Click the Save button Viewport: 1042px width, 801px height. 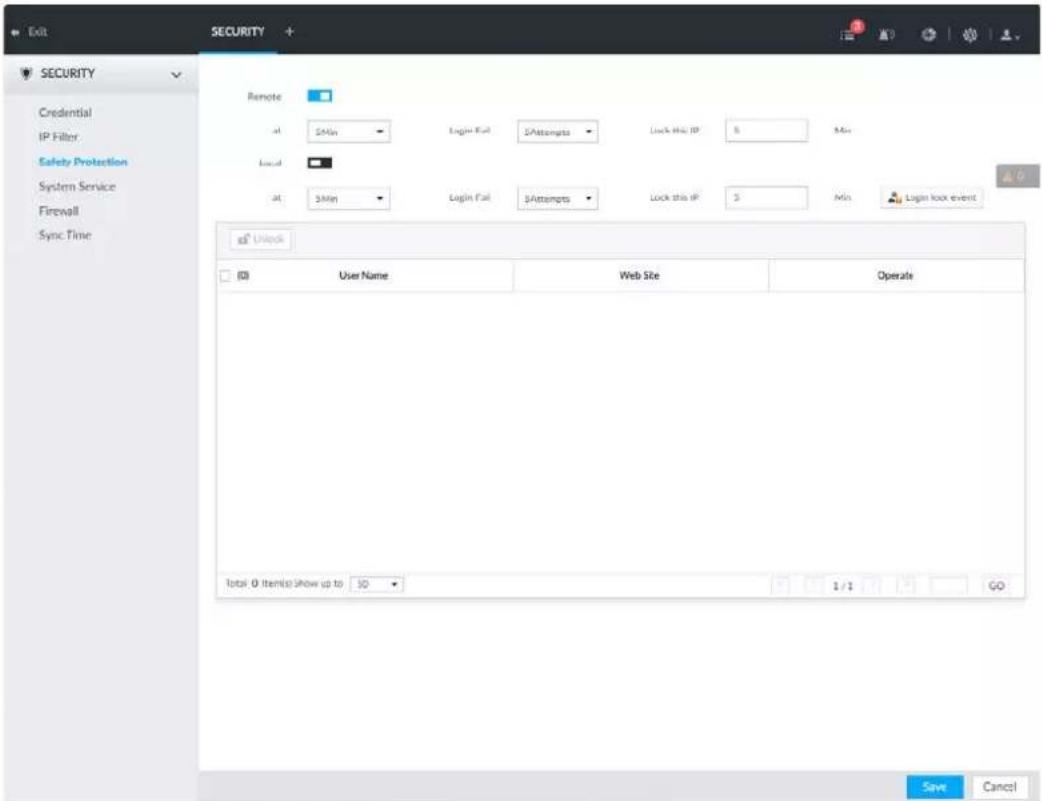coord(934,786)
